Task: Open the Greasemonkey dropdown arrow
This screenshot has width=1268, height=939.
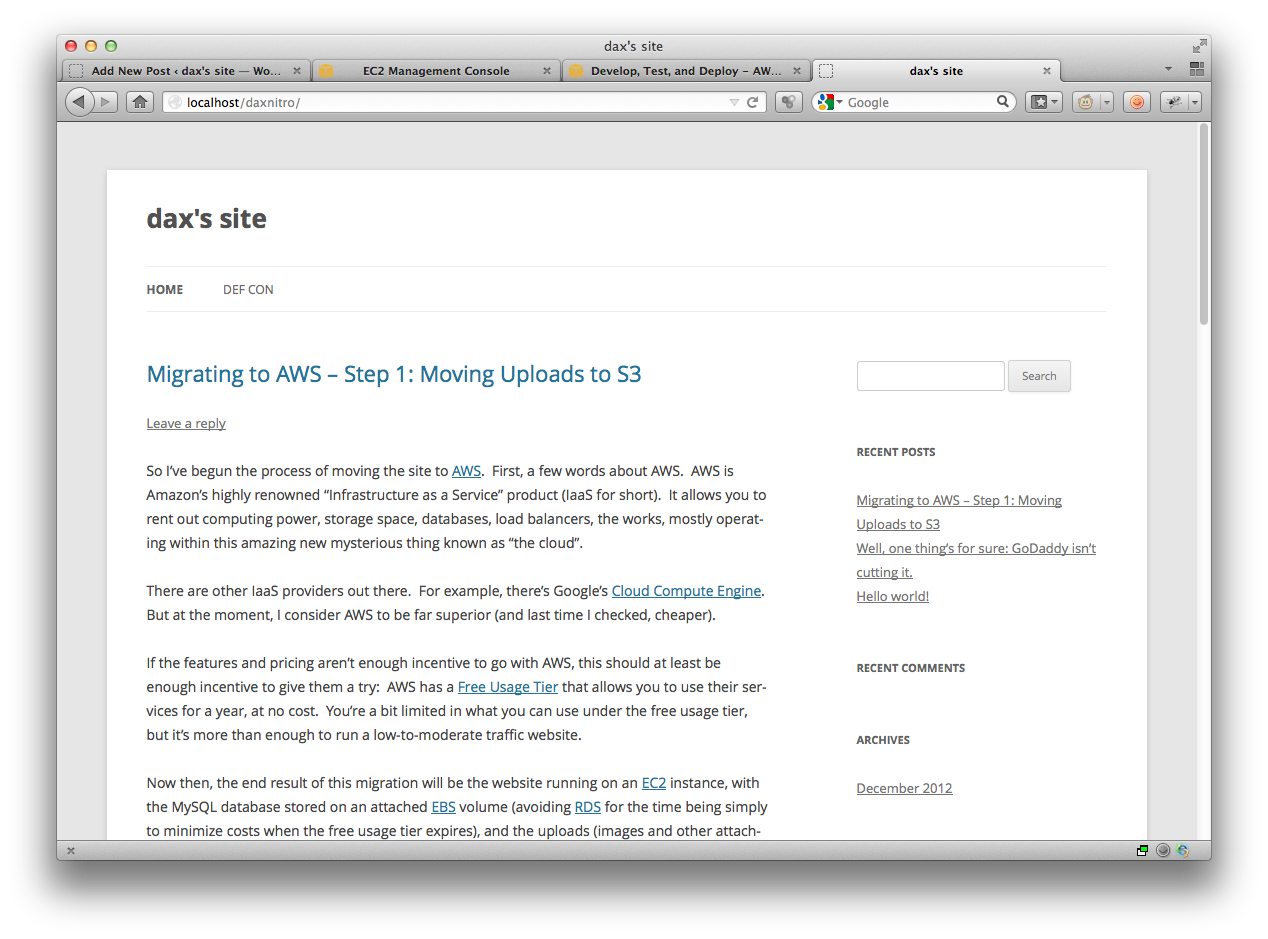Action: 1106,102
